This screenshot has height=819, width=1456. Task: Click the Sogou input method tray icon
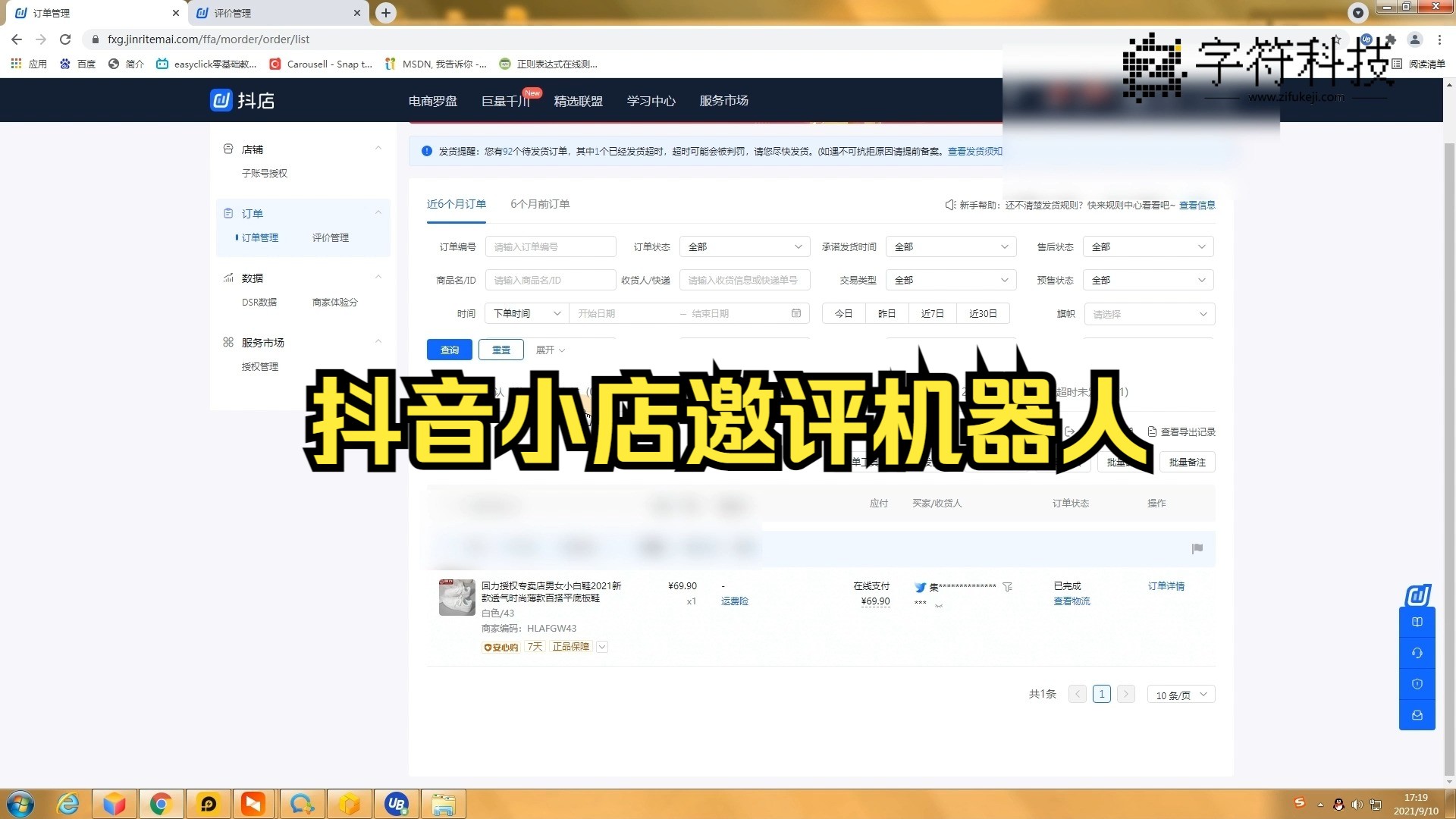(x=1300, y=803)
